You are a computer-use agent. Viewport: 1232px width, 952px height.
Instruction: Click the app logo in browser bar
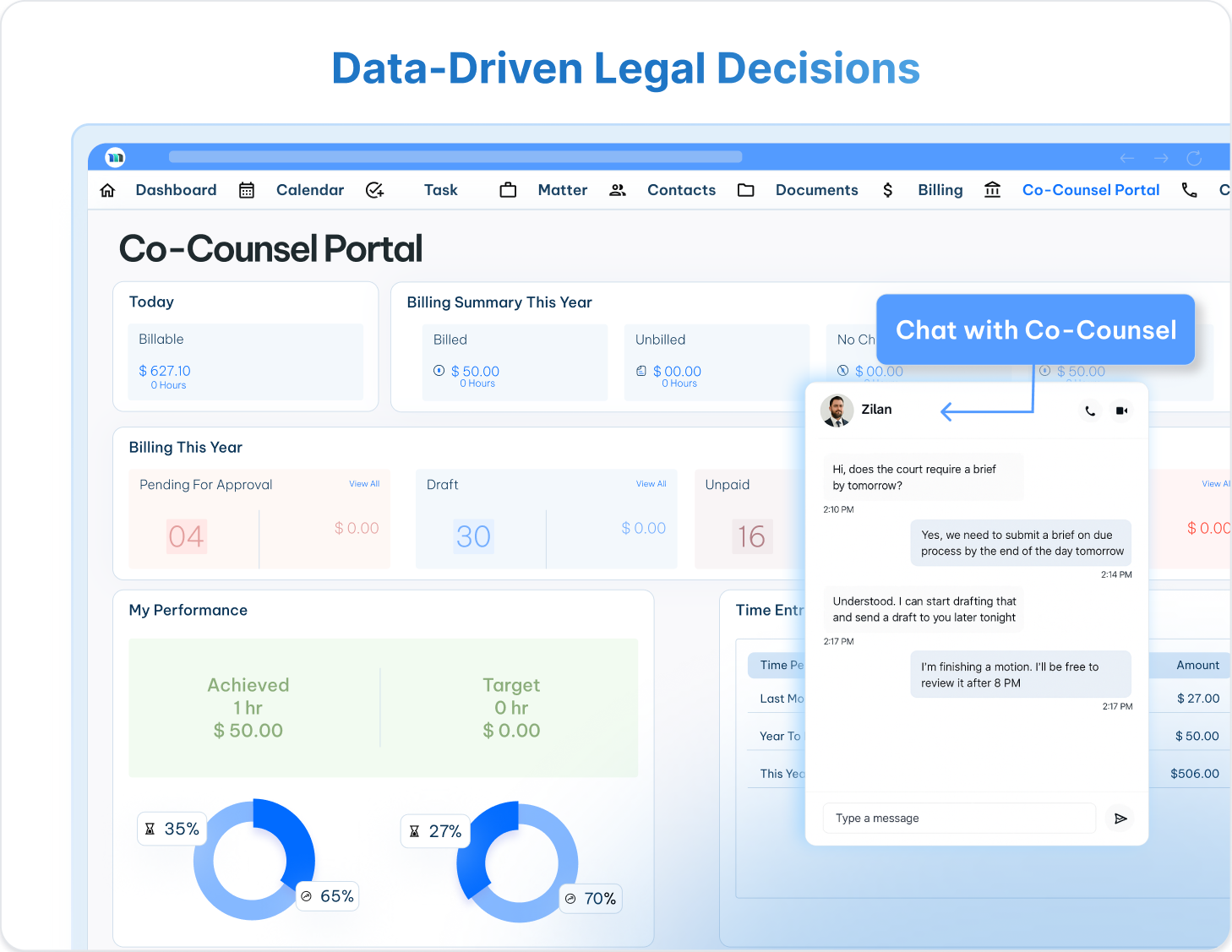pyautogui.click(x=115, y=157)
